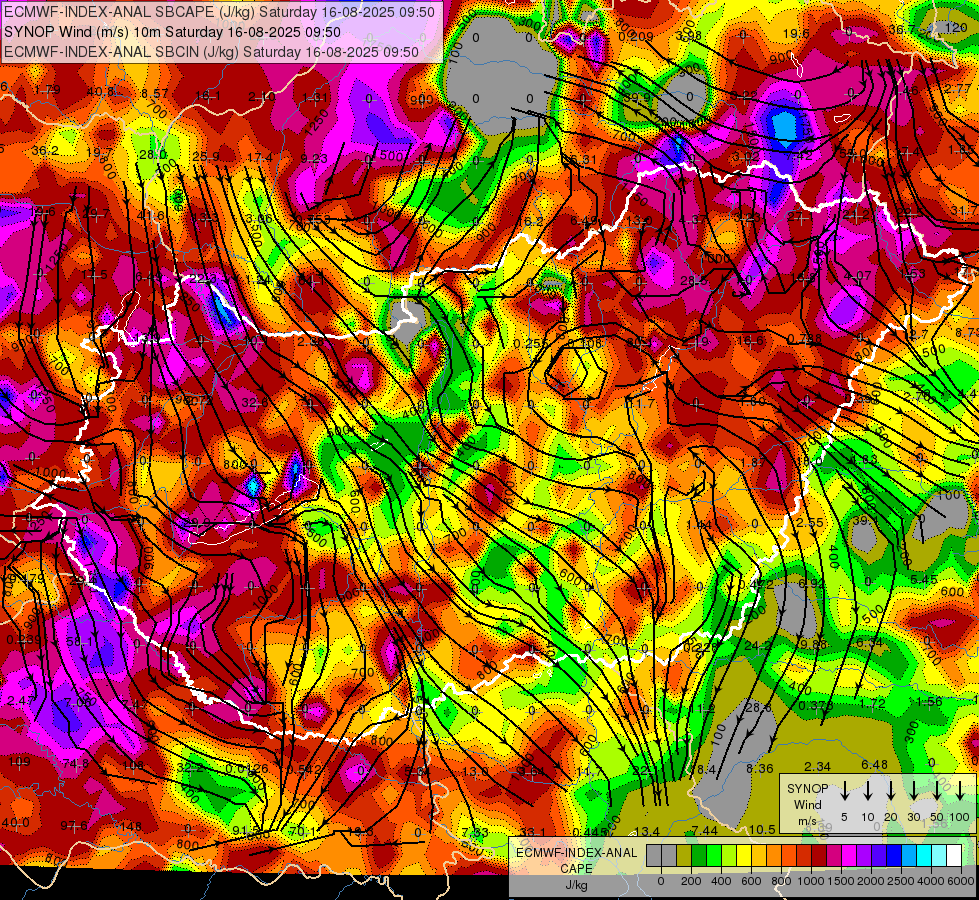The height and width of the screenshot is (900, 979).
Task: Click the 1500 tick label in CAPE legend
Action: click(841, 881)
